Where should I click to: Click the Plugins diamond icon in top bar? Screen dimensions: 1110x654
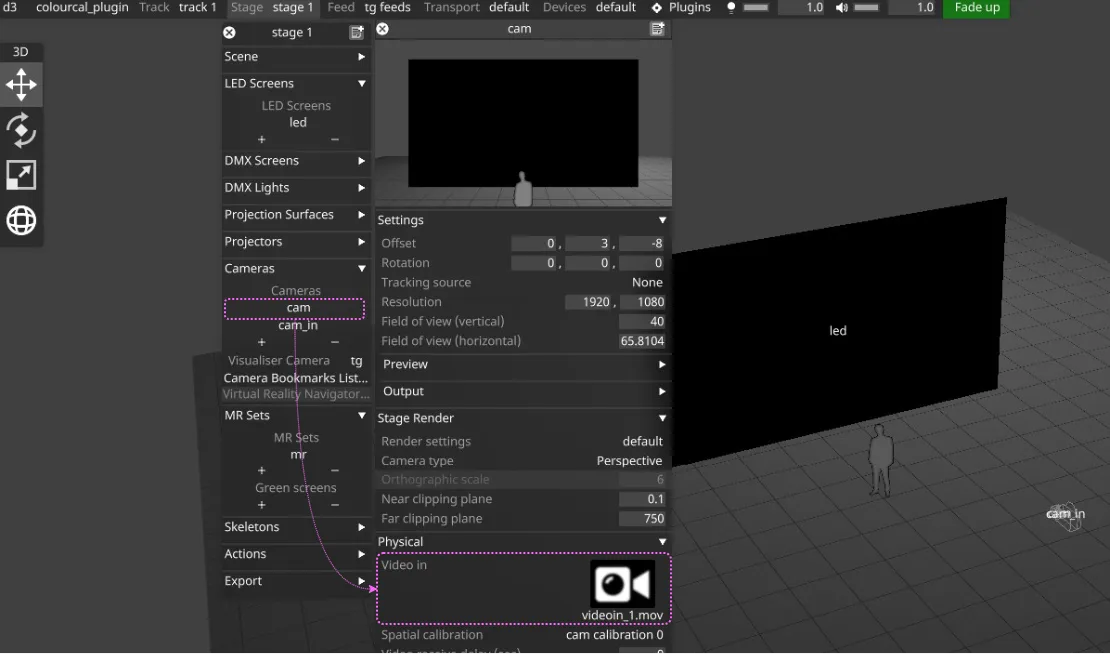pos(655,8)
